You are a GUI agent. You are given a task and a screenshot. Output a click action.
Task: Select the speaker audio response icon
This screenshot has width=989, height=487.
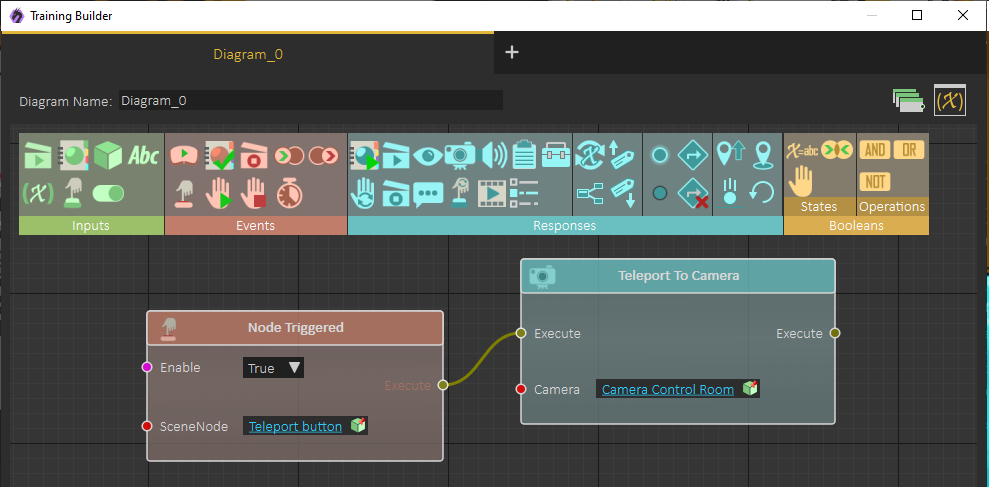point(495,155)
